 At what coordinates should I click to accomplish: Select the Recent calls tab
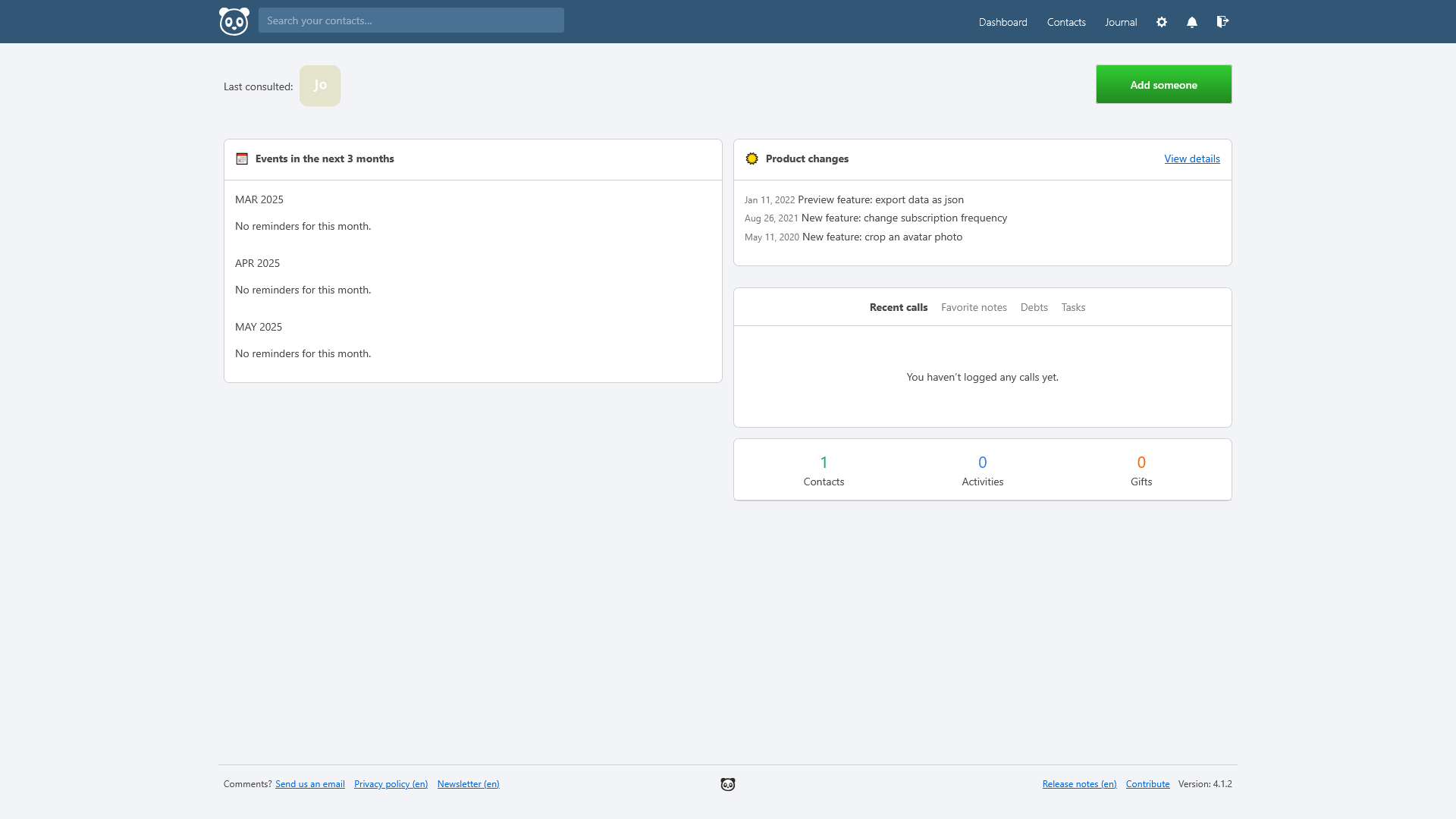tap(899, 307)
